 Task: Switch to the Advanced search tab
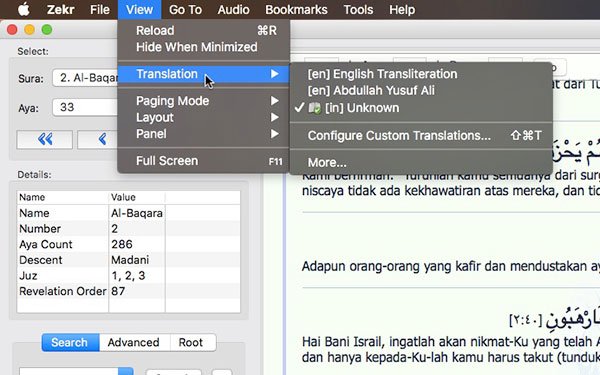(x=134, y=342)
